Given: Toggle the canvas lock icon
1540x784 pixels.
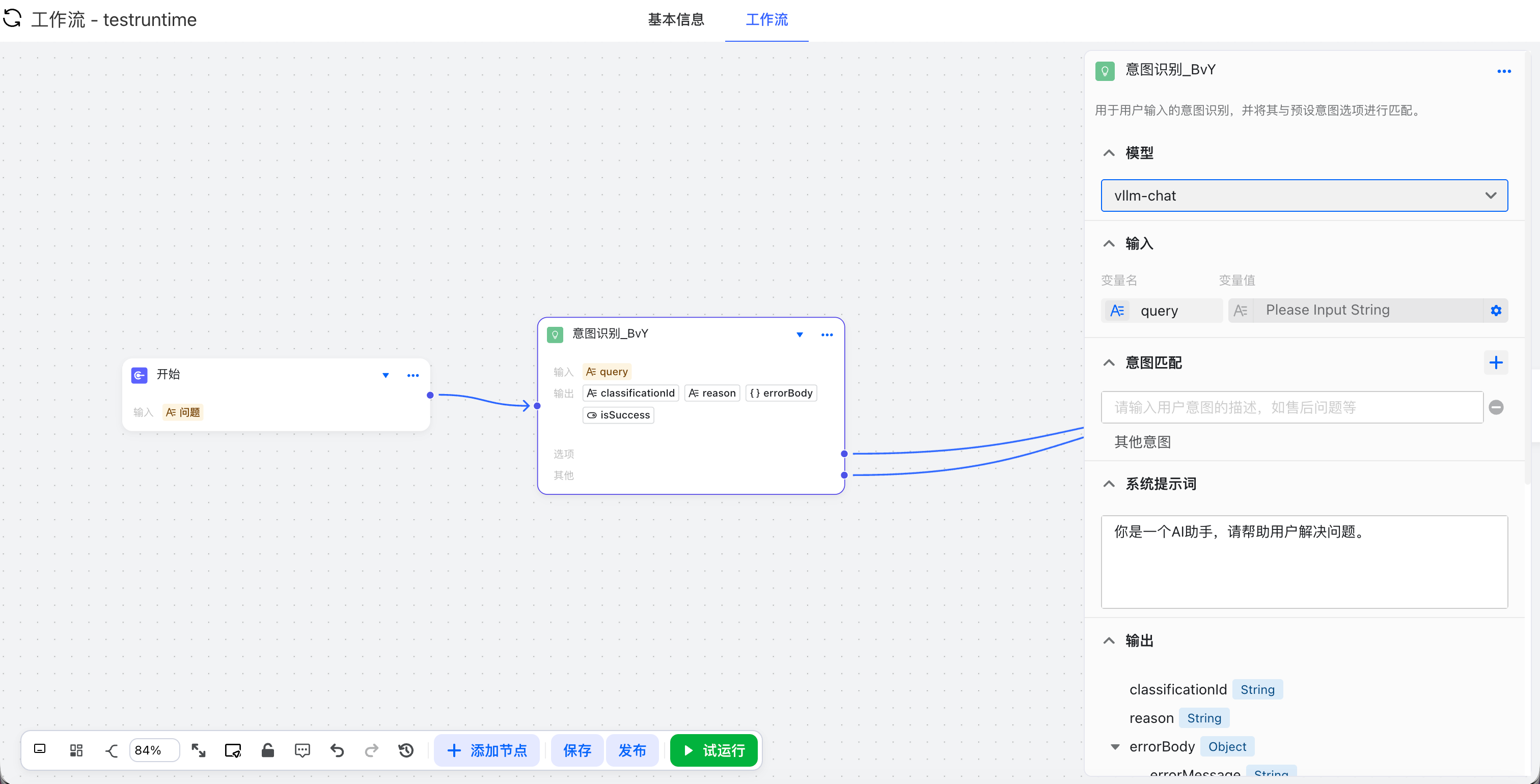Looking at the screenshot, I should point(267,750).
